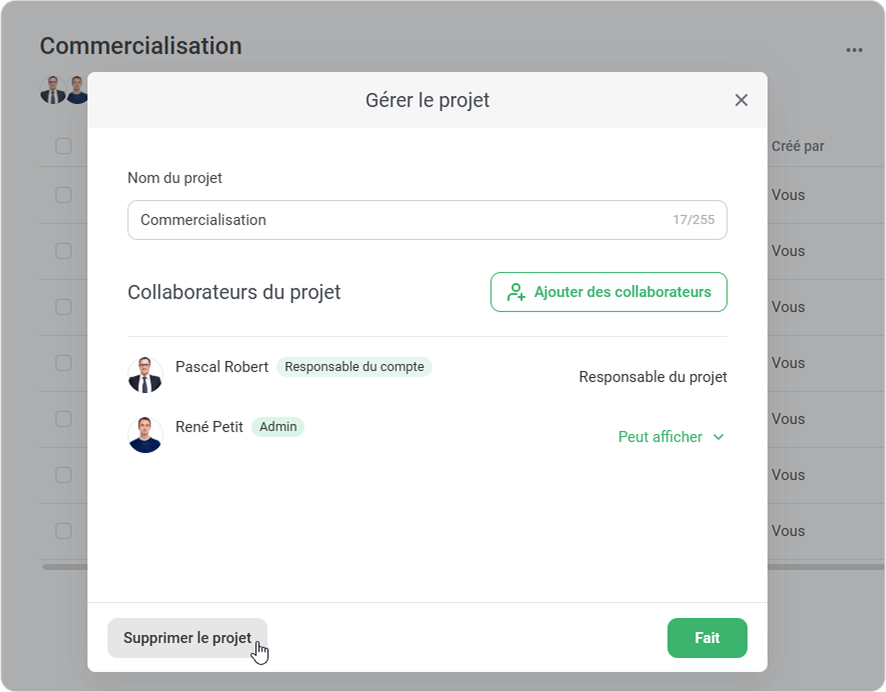Image resolution: width=886 pixels, height=692 pixels.
Task: Click the Admin badge beside René Petit
Action: pyautogui.click(x=278, y=427)
